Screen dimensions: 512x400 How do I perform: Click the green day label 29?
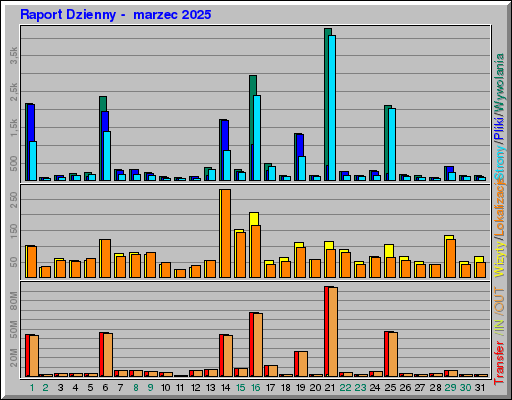[x=450, y=388]
